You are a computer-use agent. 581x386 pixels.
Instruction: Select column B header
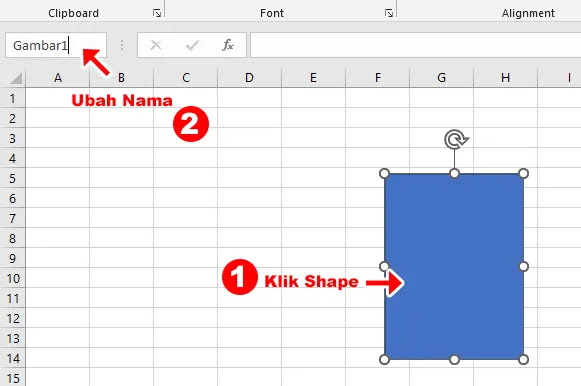[x=121, y=78]
